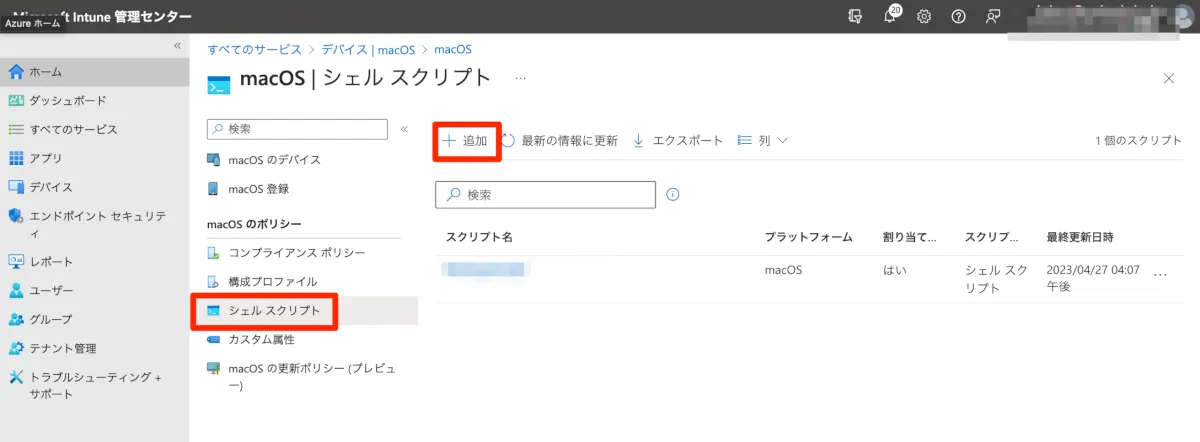Export scripts using エクスポート
The width and height of the screenshot is (1200, 442).
pyautogui.click(x=678, y=141)
